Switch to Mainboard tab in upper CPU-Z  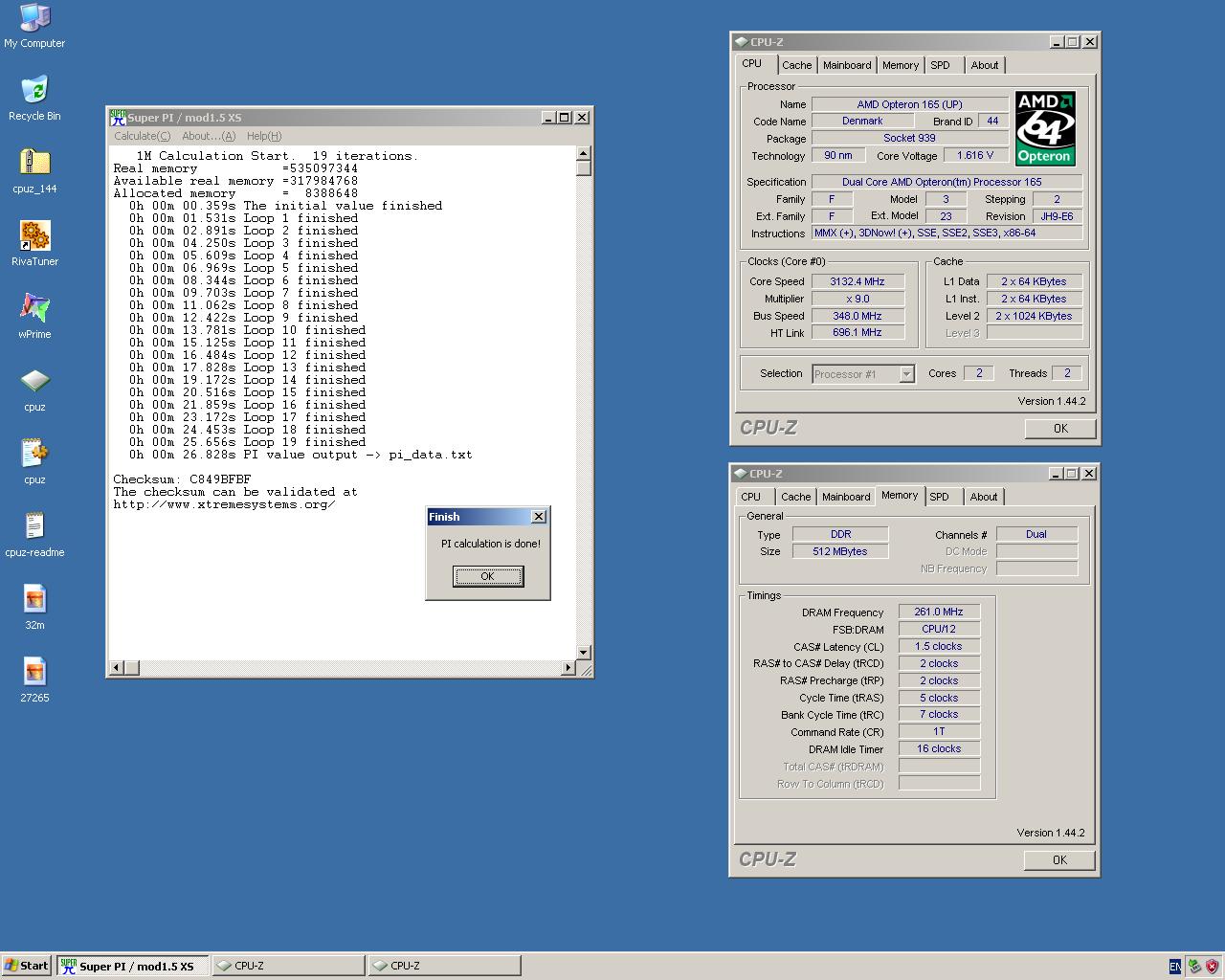click(x=847, y=65)
